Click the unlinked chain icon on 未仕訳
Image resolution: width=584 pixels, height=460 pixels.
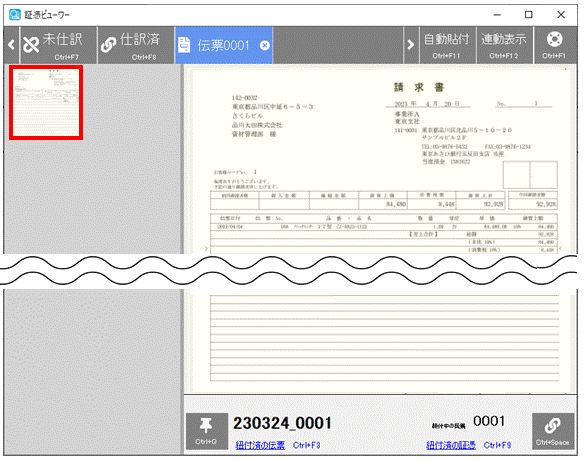[x=31, y=45]
